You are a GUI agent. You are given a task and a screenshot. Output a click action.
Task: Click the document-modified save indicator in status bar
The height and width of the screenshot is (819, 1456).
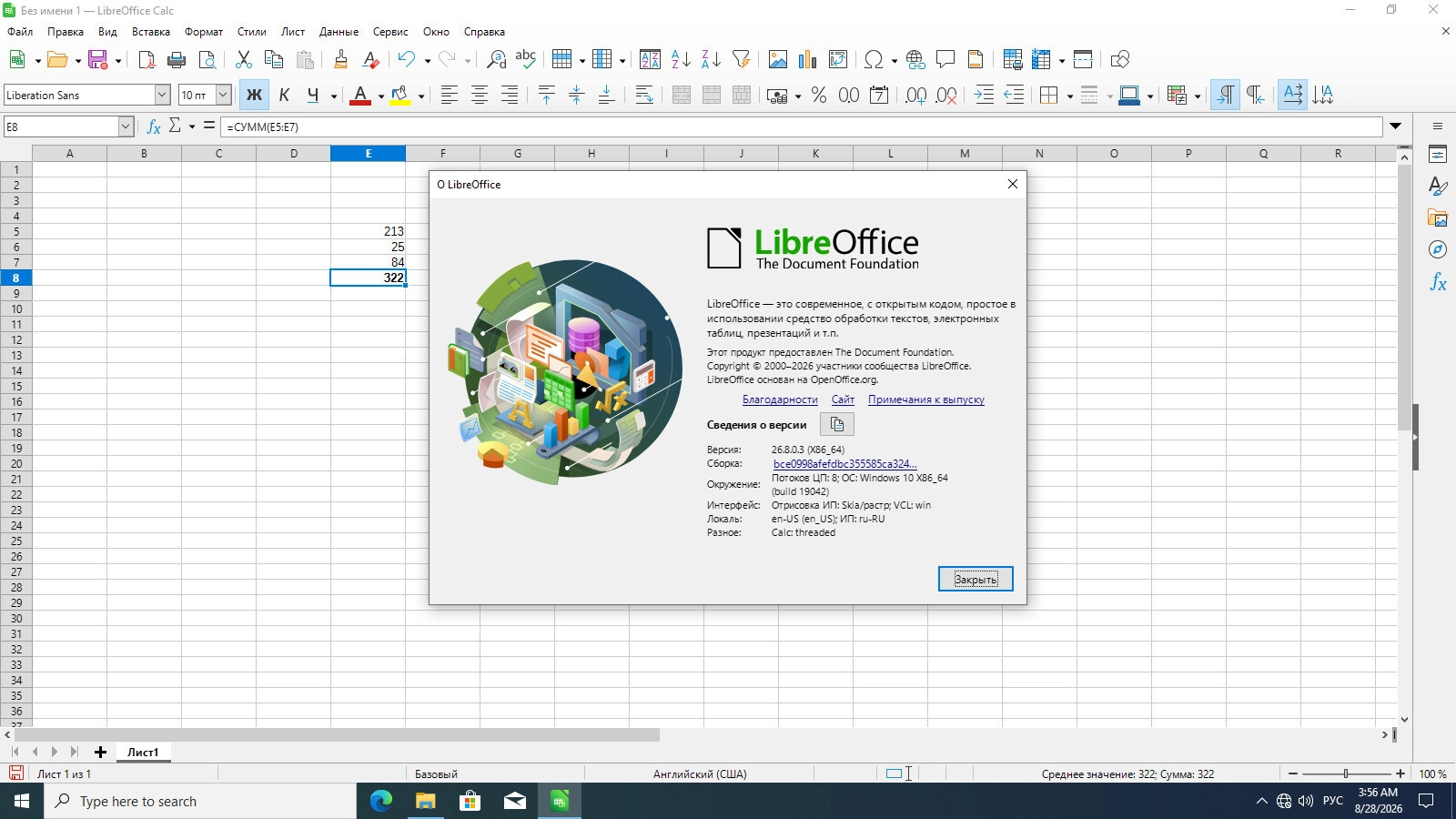click(x=15, y=773)
